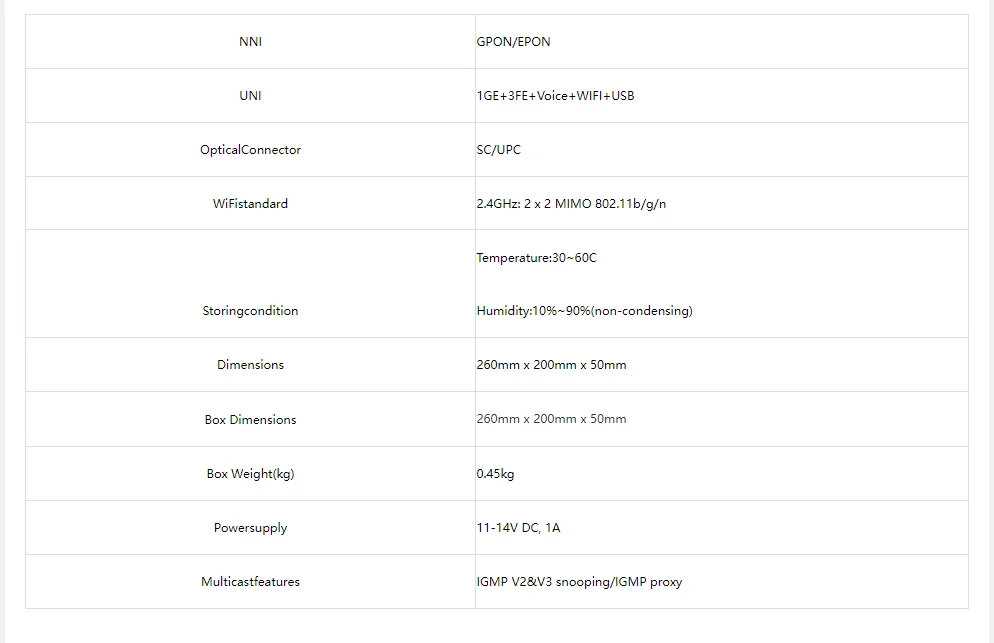Select the 2.4GHz MIMO 802.11b/g/n text
The width and height of the screenshot is (994, 643).
click(x=571, y=204)
